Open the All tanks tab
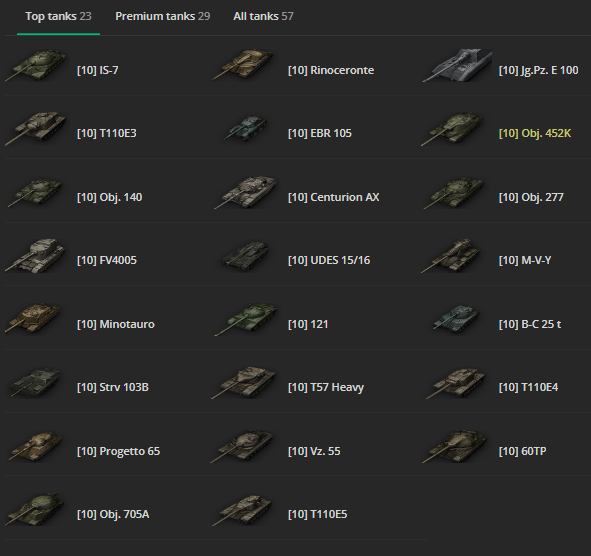 (263, 16)
